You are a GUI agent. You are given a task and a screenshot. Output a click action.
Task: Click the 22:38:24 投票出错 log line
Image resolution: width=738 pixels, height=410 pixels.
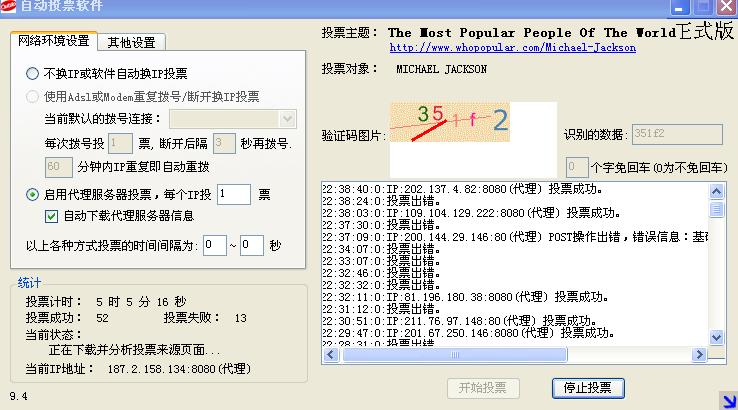(381, 201)
